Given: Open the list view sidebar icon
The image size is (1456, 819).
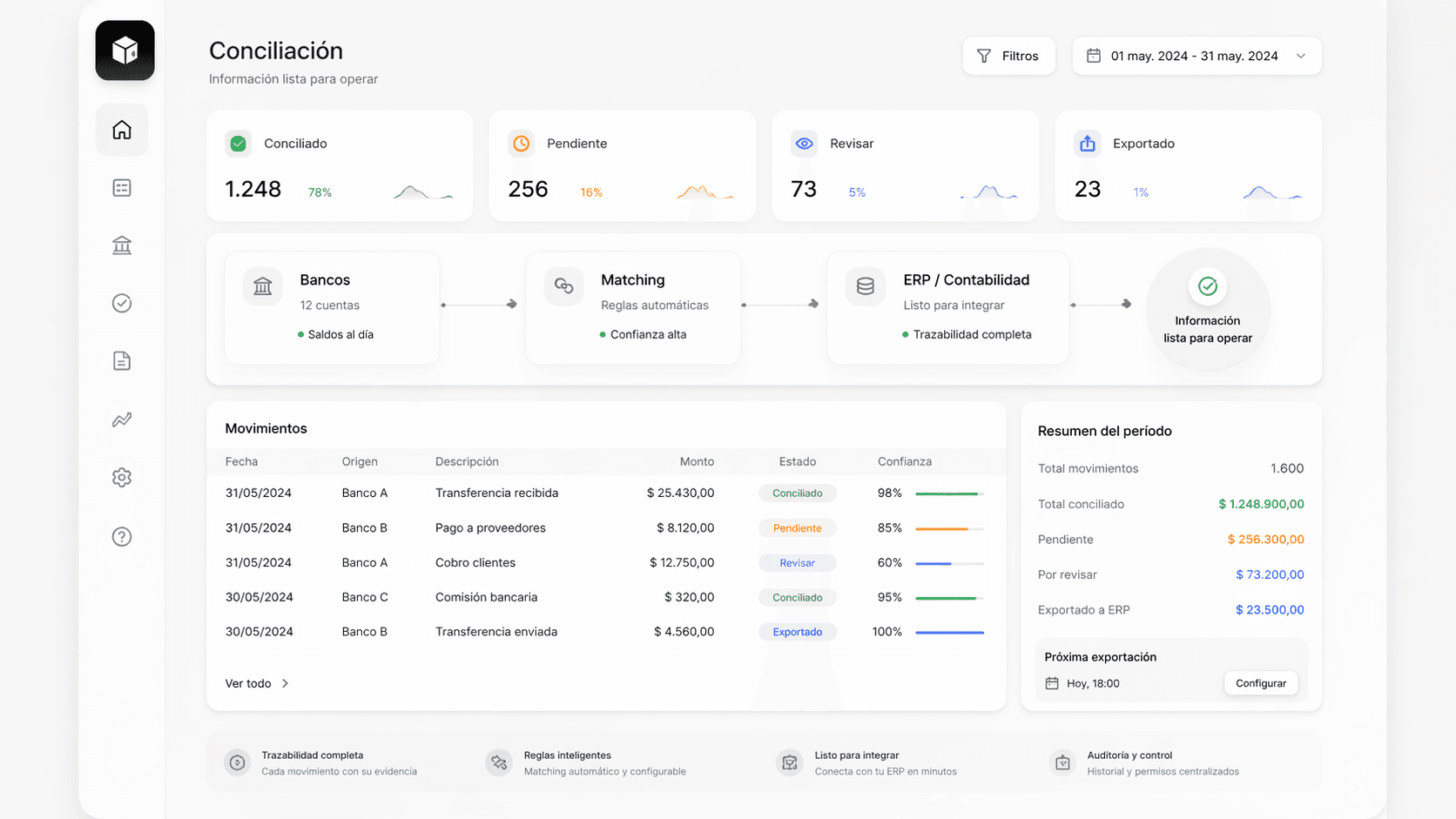Looking at the screenshot, I should (122, 188).
